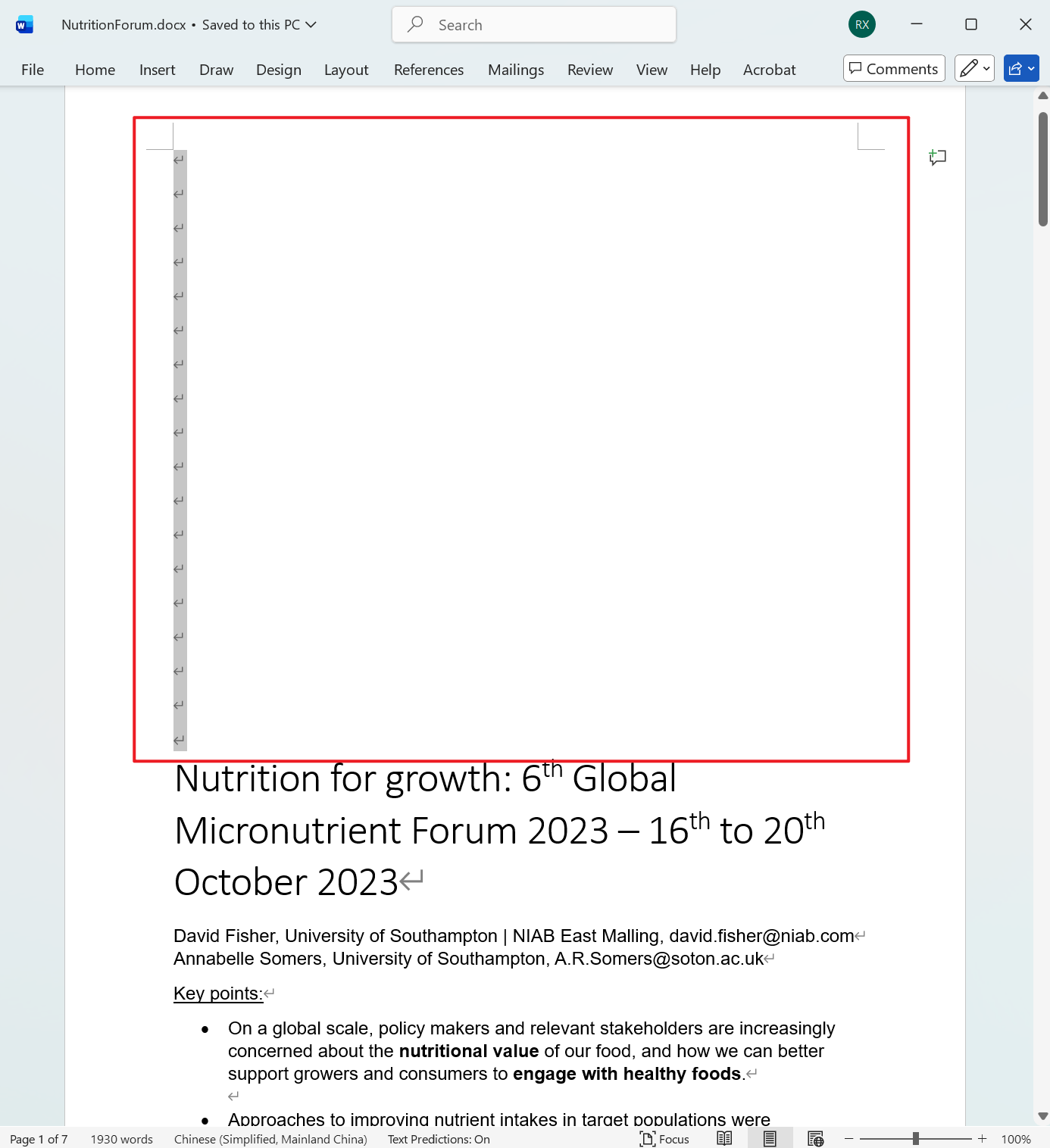Open the Editing mode pencil toggle

[968, 68]
